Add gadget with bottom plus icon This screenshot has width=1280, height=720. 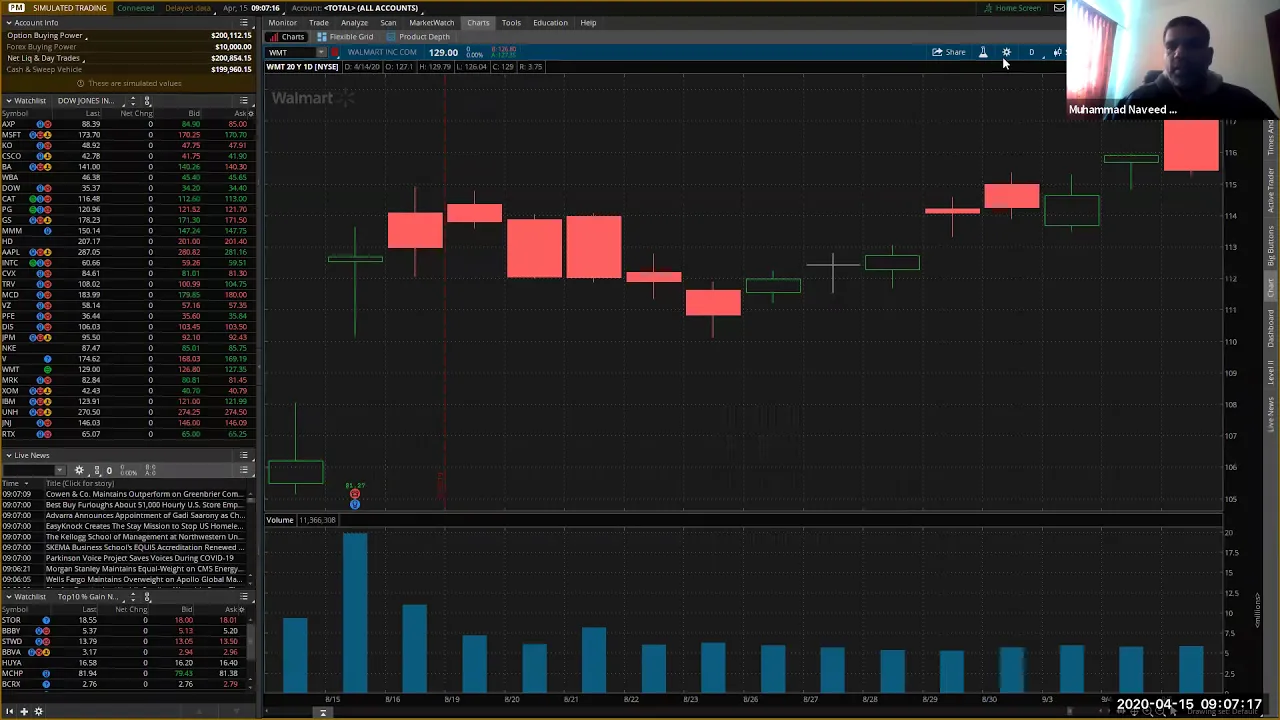(x=24, y=711)
